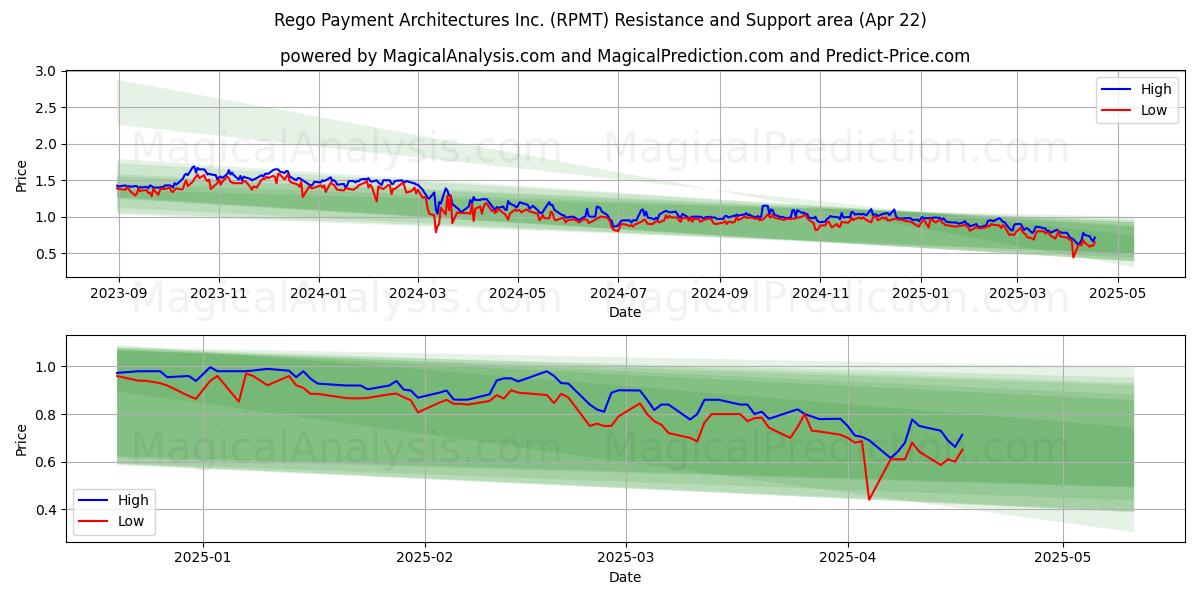The height and width of the screenshot is (600, 1200).
Task: Click the 'Price' label of top chart
Action: point(22,176)
